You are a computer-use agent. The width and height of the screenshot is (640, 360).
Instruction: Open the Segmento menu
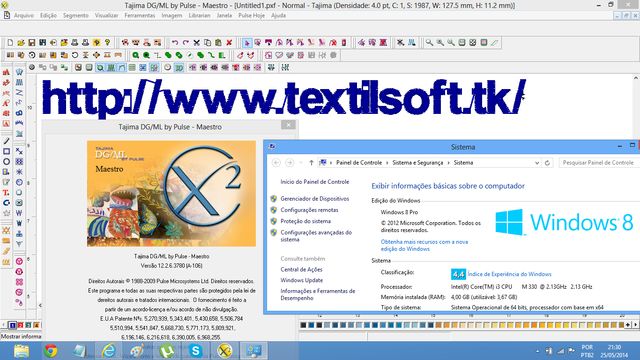point(76,16)
